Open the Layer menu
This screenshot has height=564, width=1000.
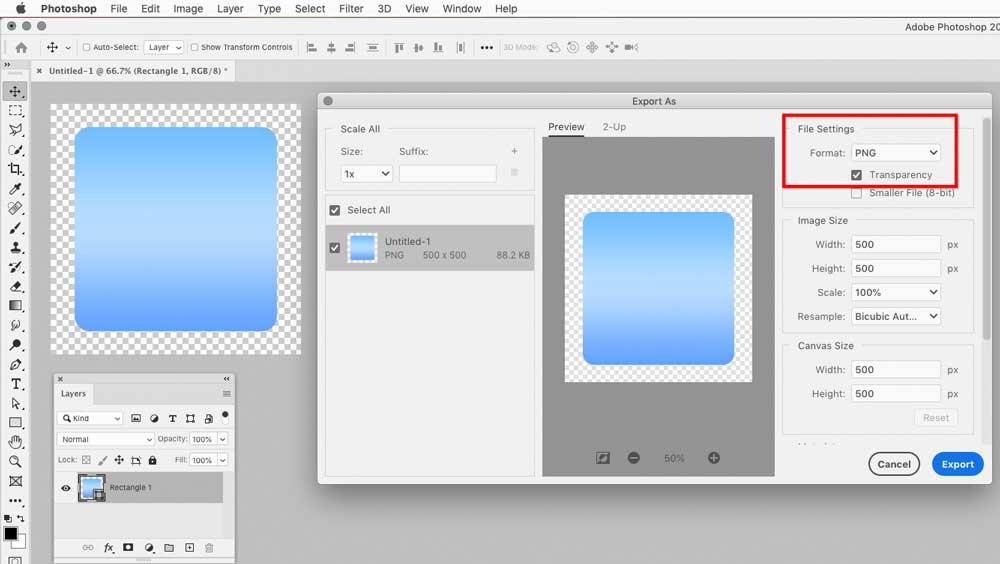pyautogui.click(x=230, y=9)
